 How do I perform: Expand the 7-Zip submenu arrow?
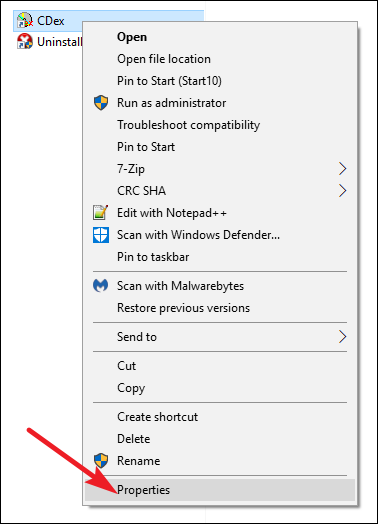click(342, 168)
